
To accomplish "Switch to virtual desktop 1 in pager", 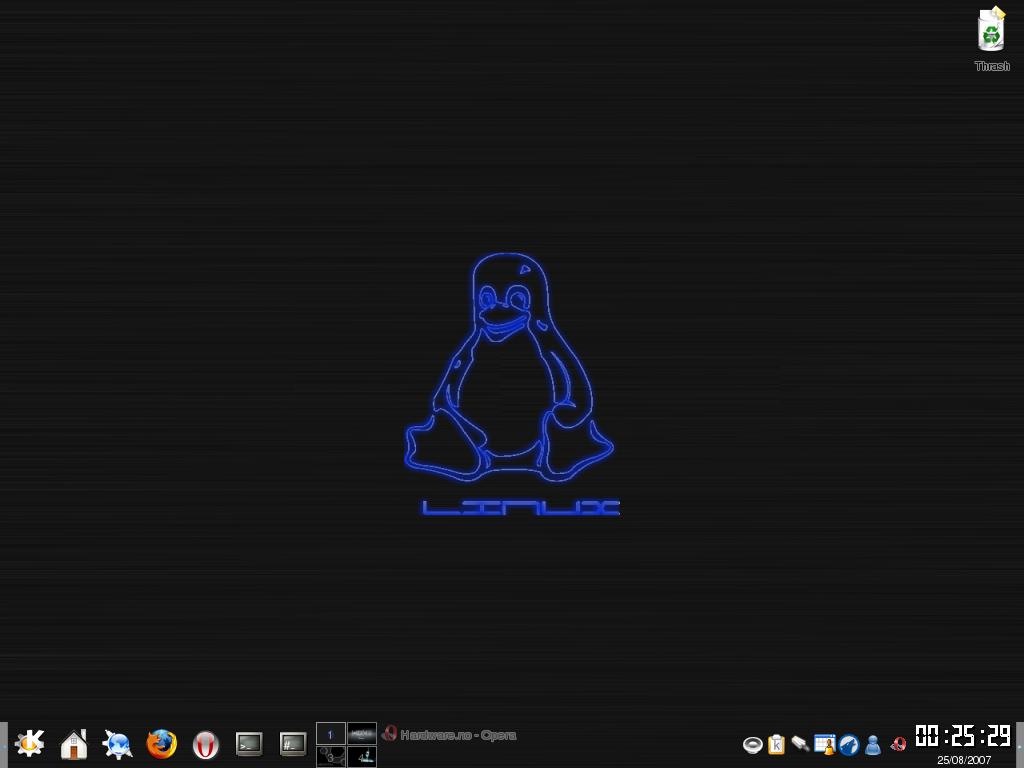I will point(330,733).
